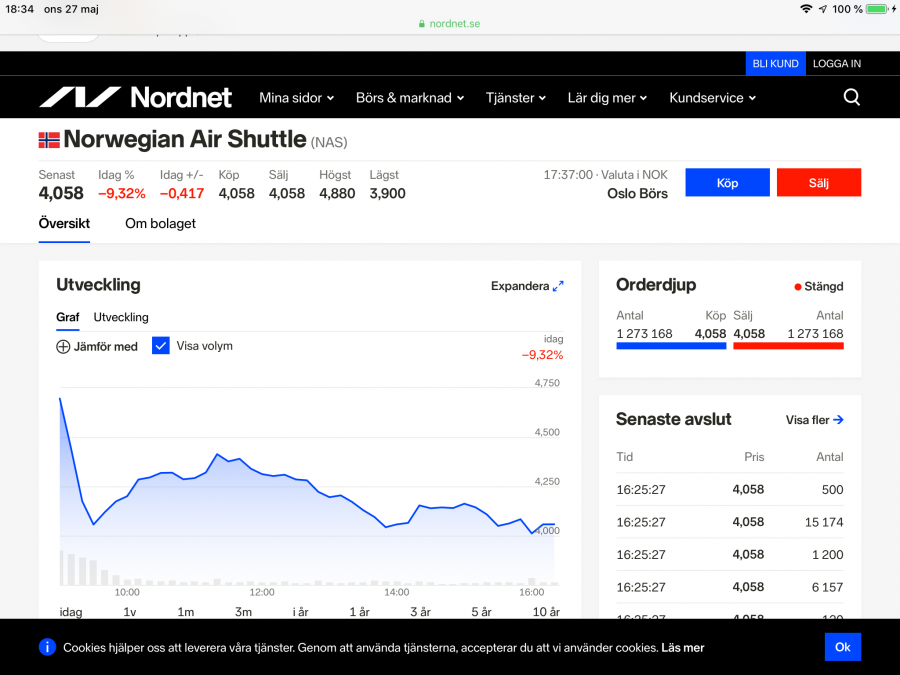Click the Nordnet logo
This screenshot has width=900, height=675.
click(135, 97)
